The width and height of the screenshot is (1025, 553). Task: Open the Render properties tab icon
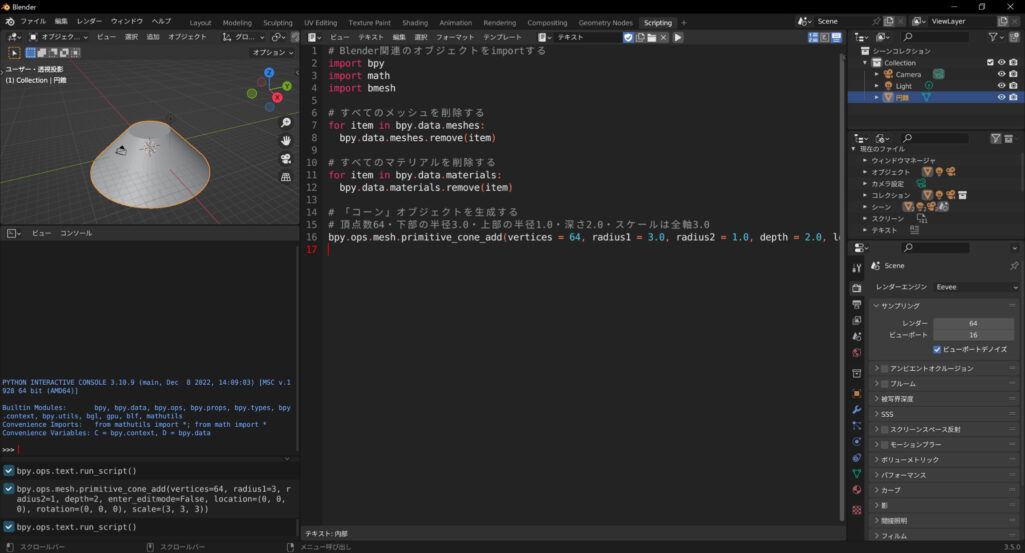point(857,288)
